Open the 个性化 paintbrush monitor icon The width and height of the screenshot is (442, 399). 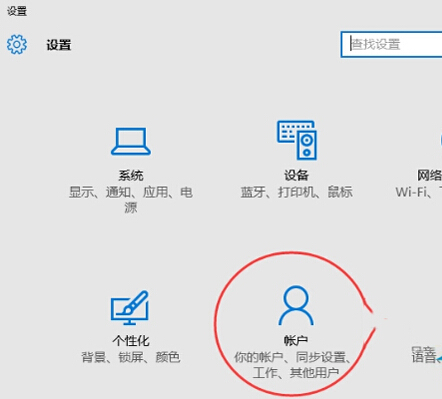(130, 307)
